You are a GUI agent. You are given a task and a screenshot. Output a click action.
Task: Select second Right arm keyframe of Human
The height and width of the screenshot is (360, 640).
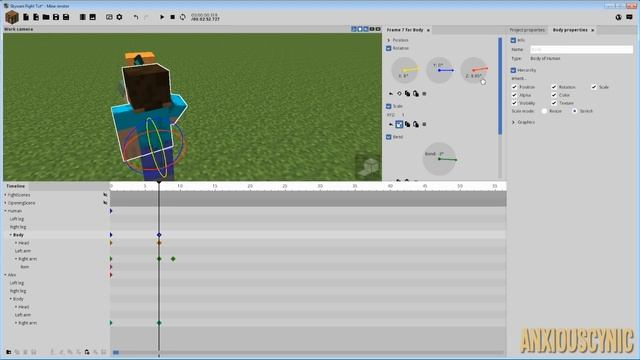(x=173, y=259)
